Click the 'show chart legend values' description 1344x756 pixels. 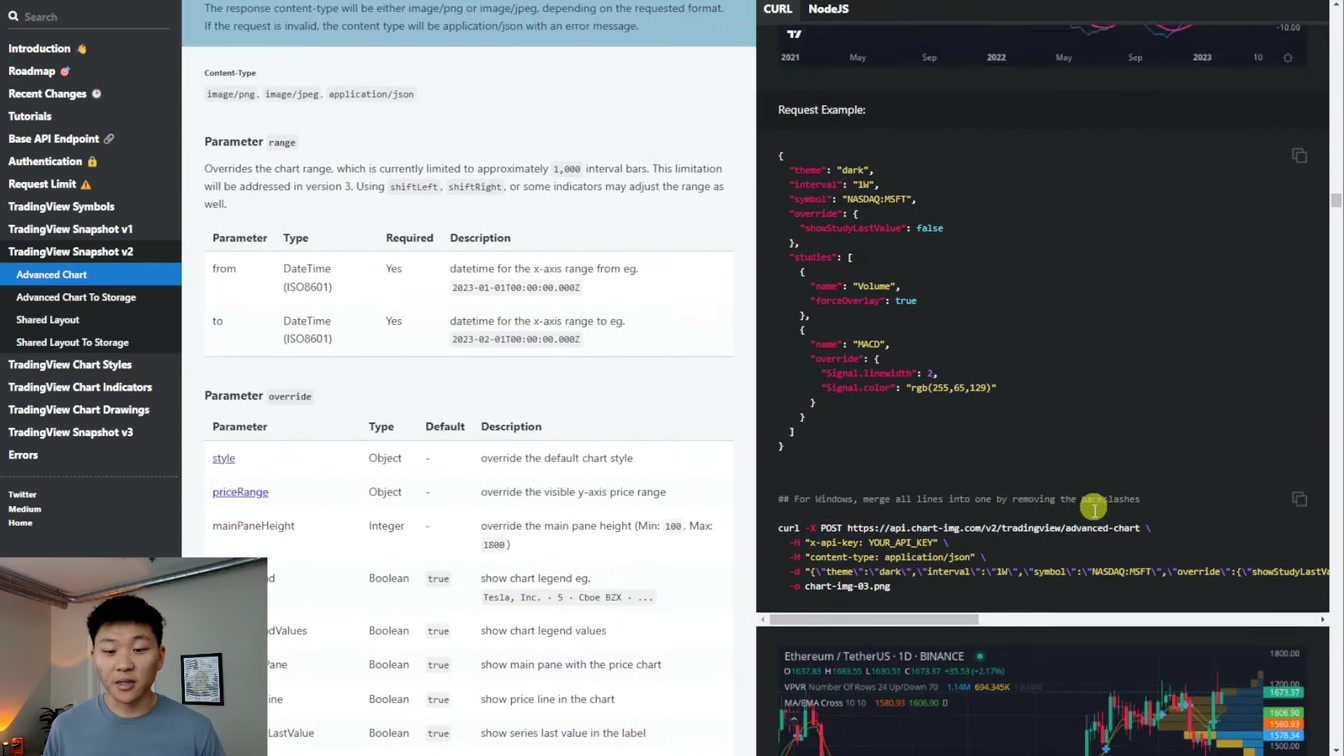543,631
